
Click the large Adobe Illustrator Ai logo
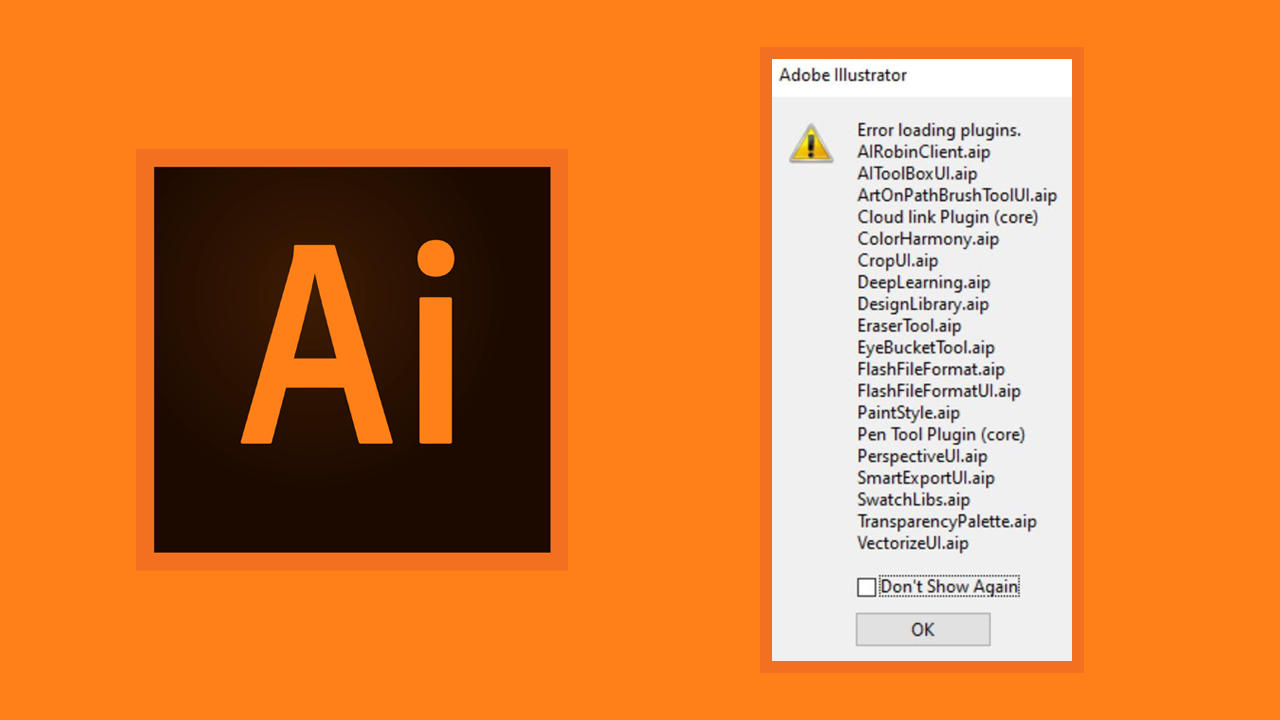tap(352, 360)
